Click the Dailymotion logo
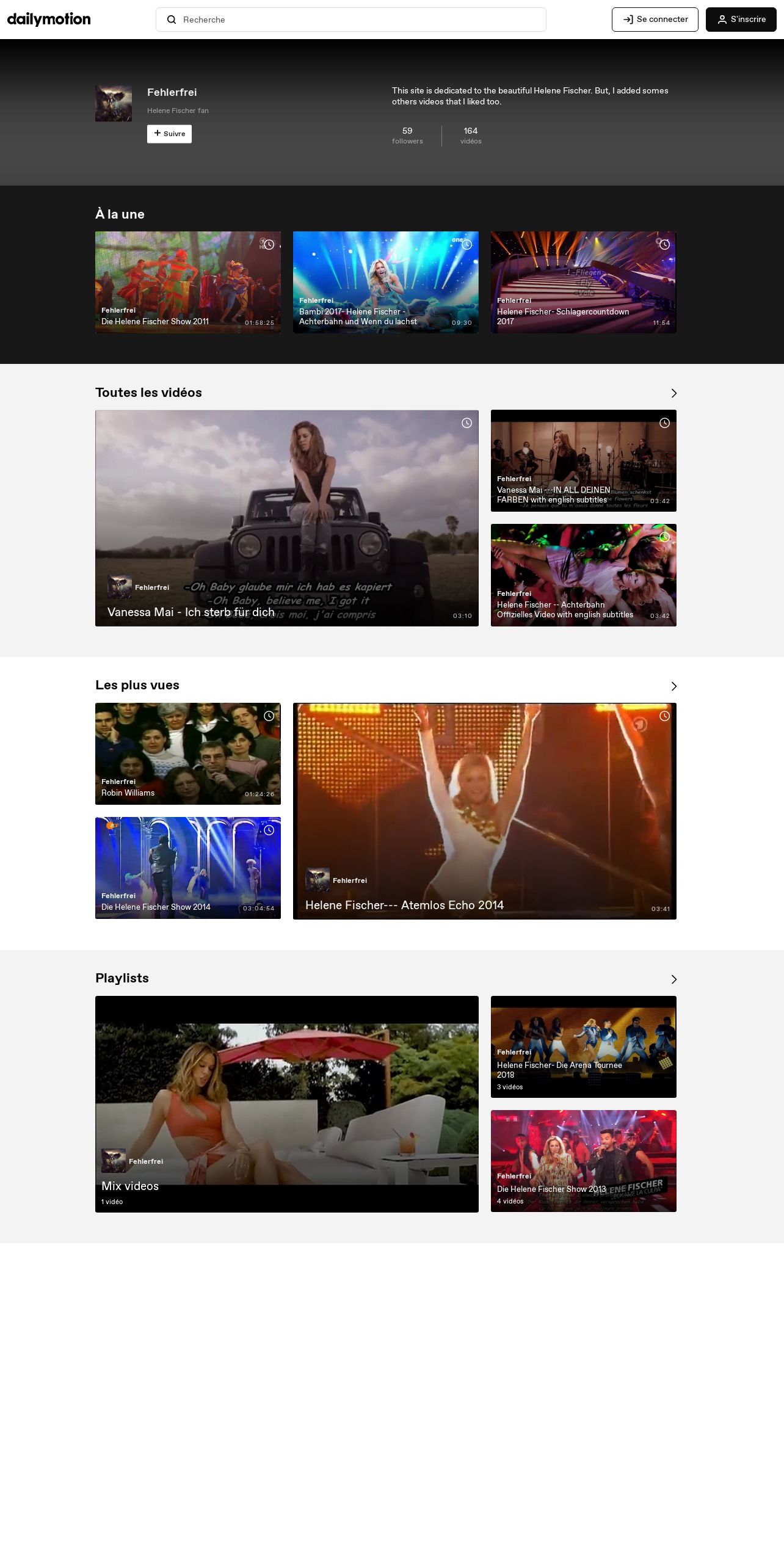Image resolution: width=784 pixels, height=1568 pixels. point(49,20)
